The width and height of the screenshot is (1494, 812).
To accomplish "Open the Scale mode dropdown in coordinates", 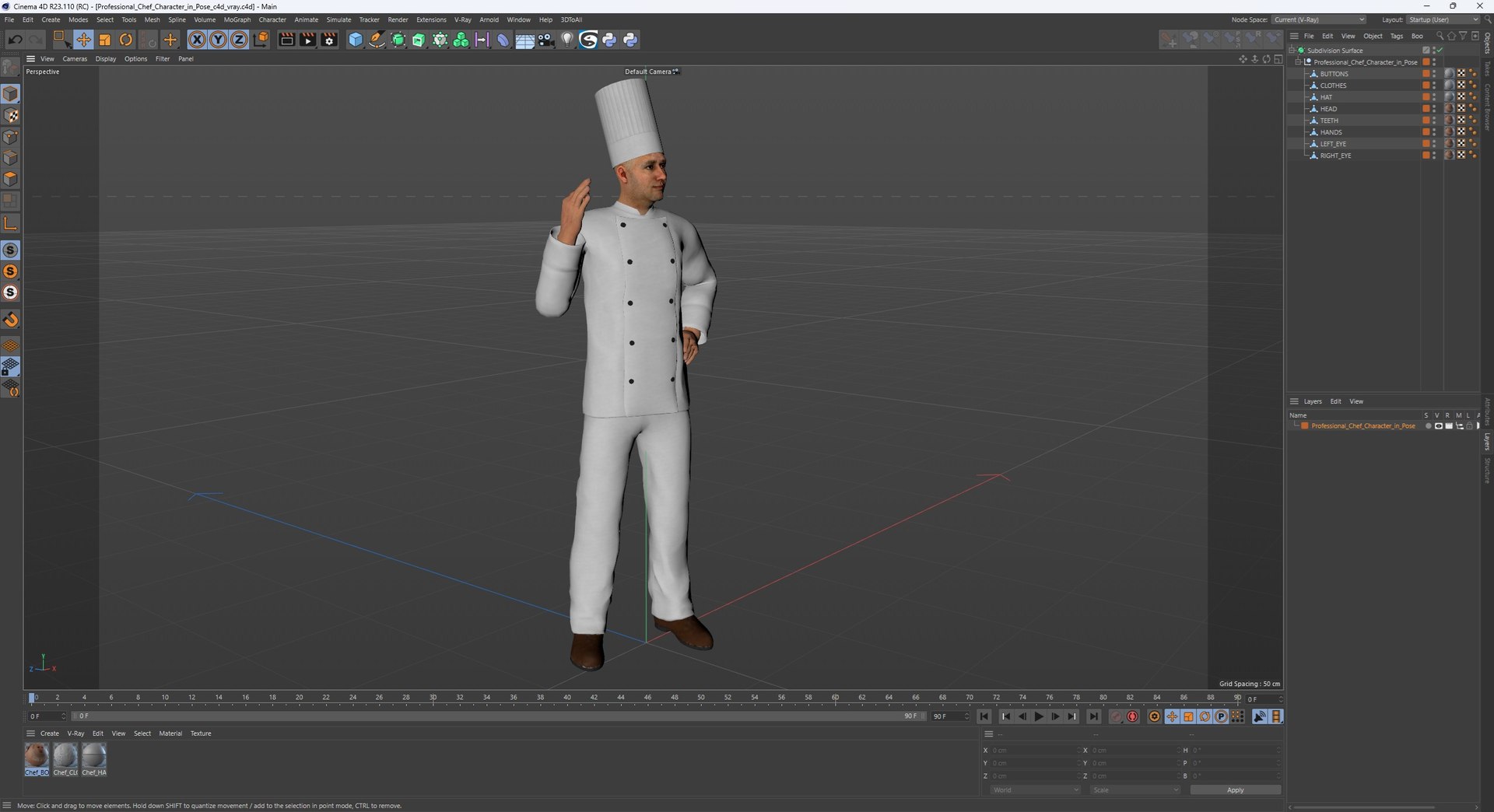I will 1135,790.
